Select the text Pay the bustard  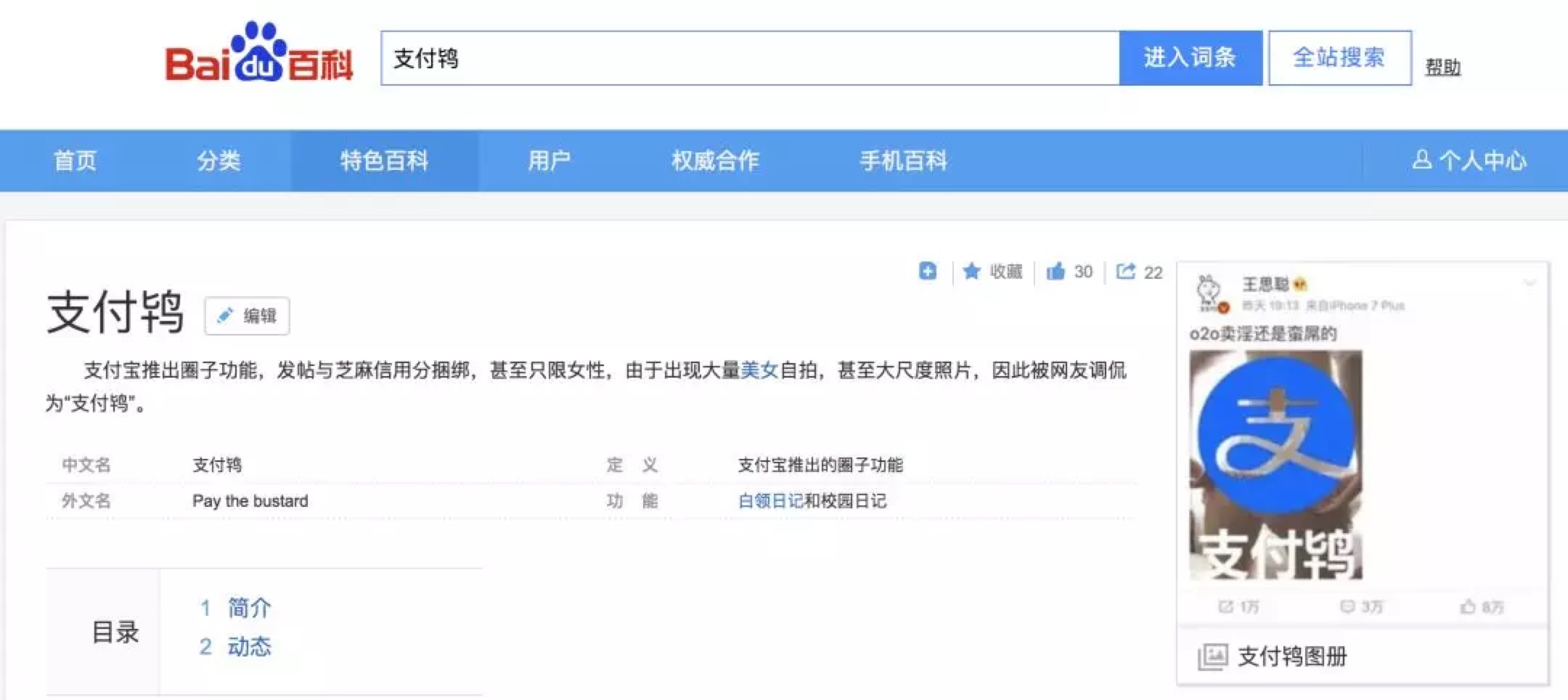tap(250, 501)
